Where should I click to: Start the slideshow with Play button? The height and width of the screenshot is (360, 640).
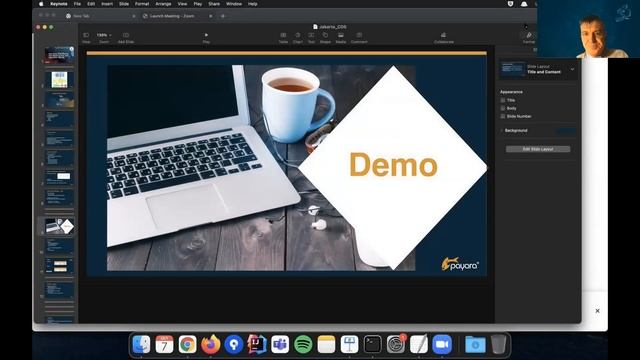[x=206, y=38]
